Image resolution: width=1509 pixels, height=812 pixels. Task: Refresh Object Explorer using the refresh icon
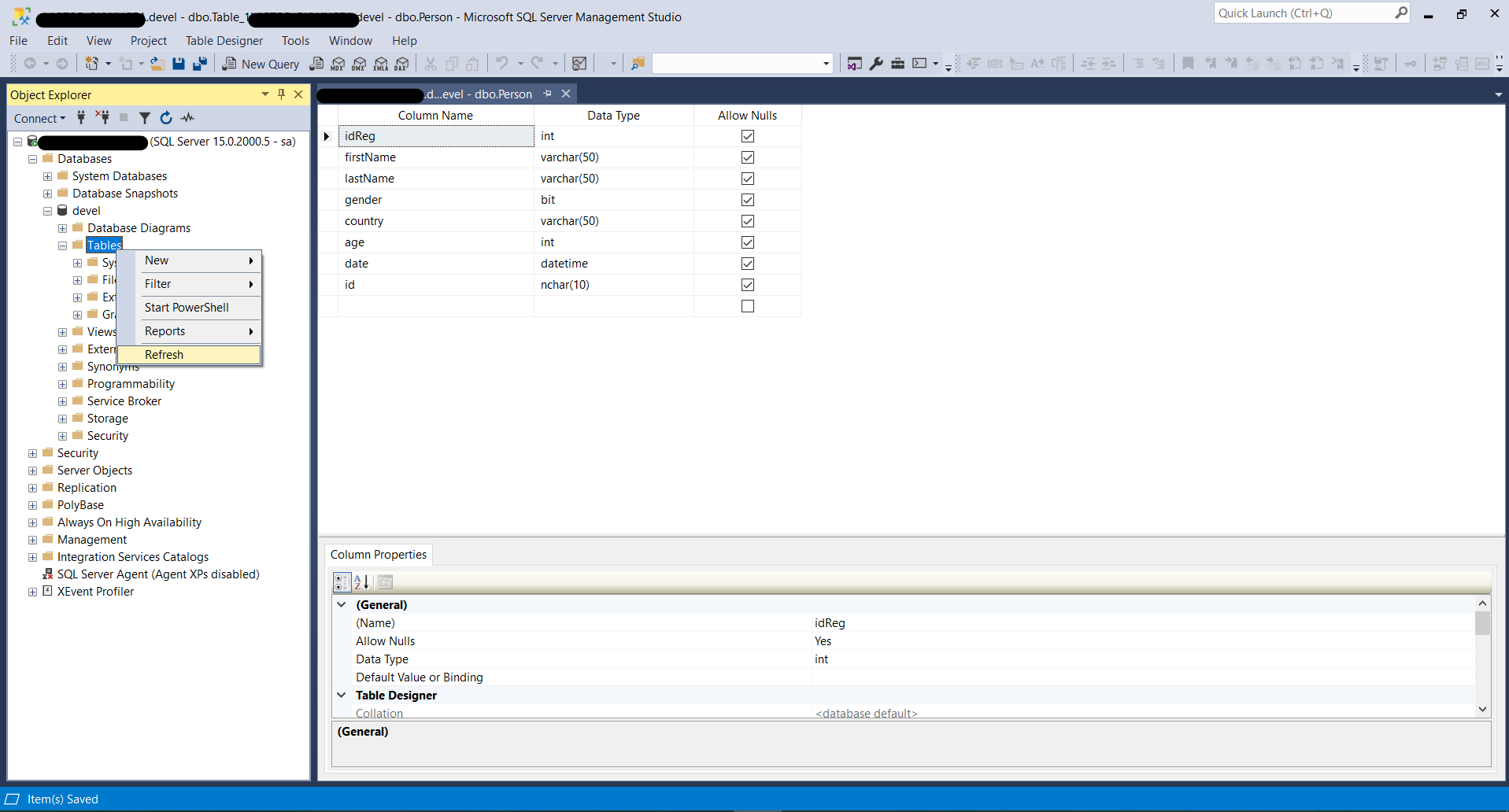click(x=166, y=118)
